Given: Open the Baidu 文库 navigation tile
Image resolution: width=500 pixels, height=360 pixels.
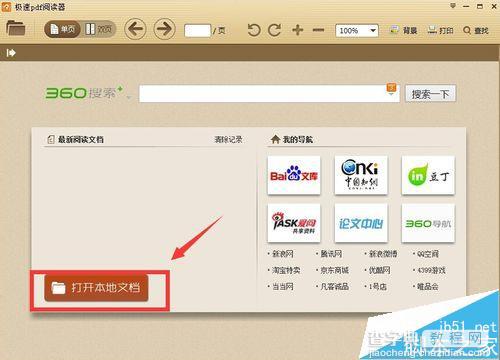Looking at the screenshot, I should (294, 175).
